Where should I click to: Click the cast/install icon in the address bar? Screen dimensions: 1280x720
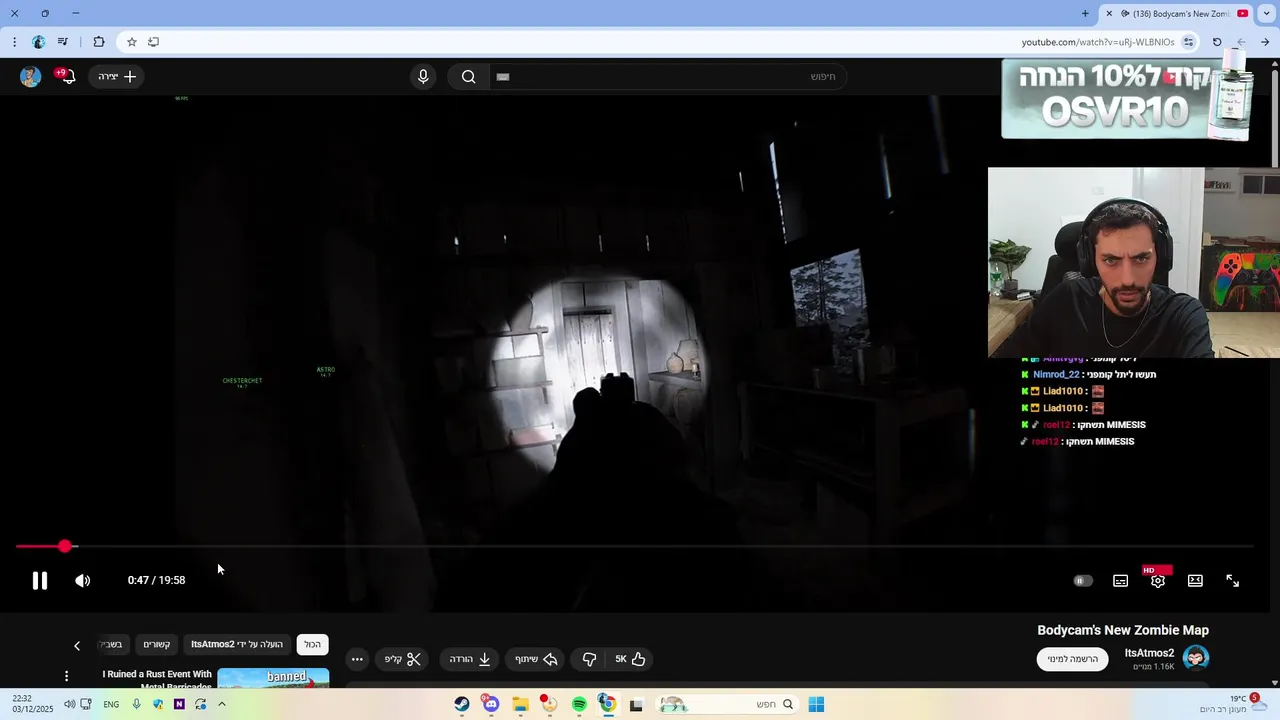click(153, 42)
